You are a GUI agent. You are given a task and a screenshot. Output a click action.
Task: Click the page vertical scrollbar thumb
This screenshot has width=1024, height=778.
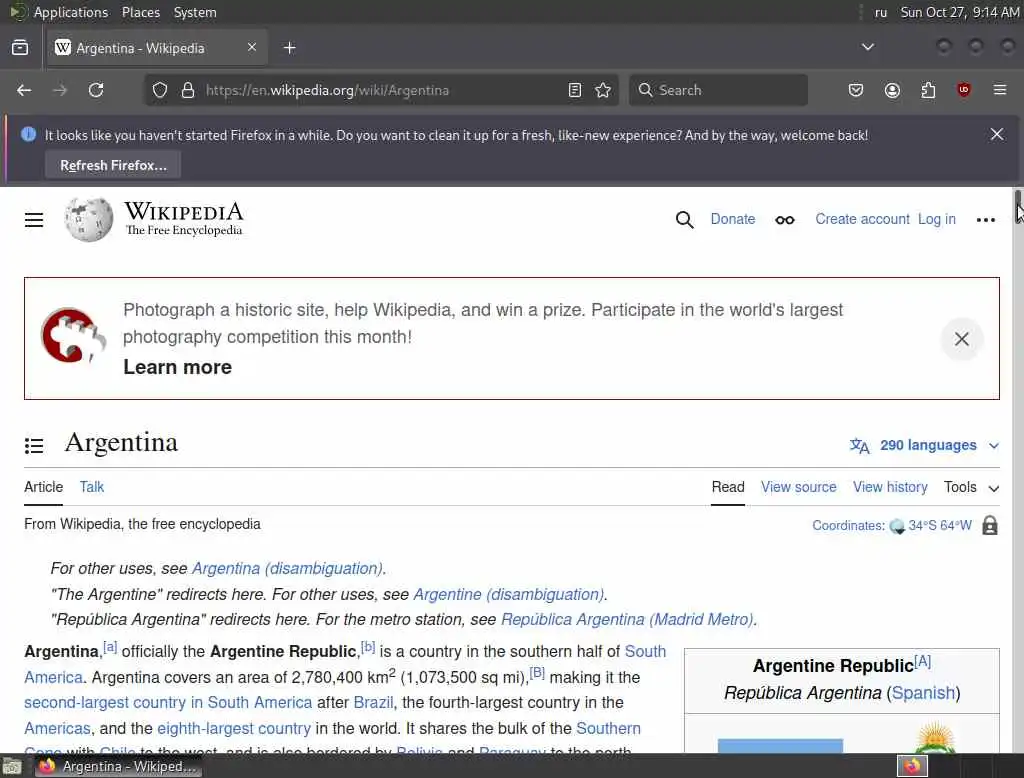coord(1017,206)
